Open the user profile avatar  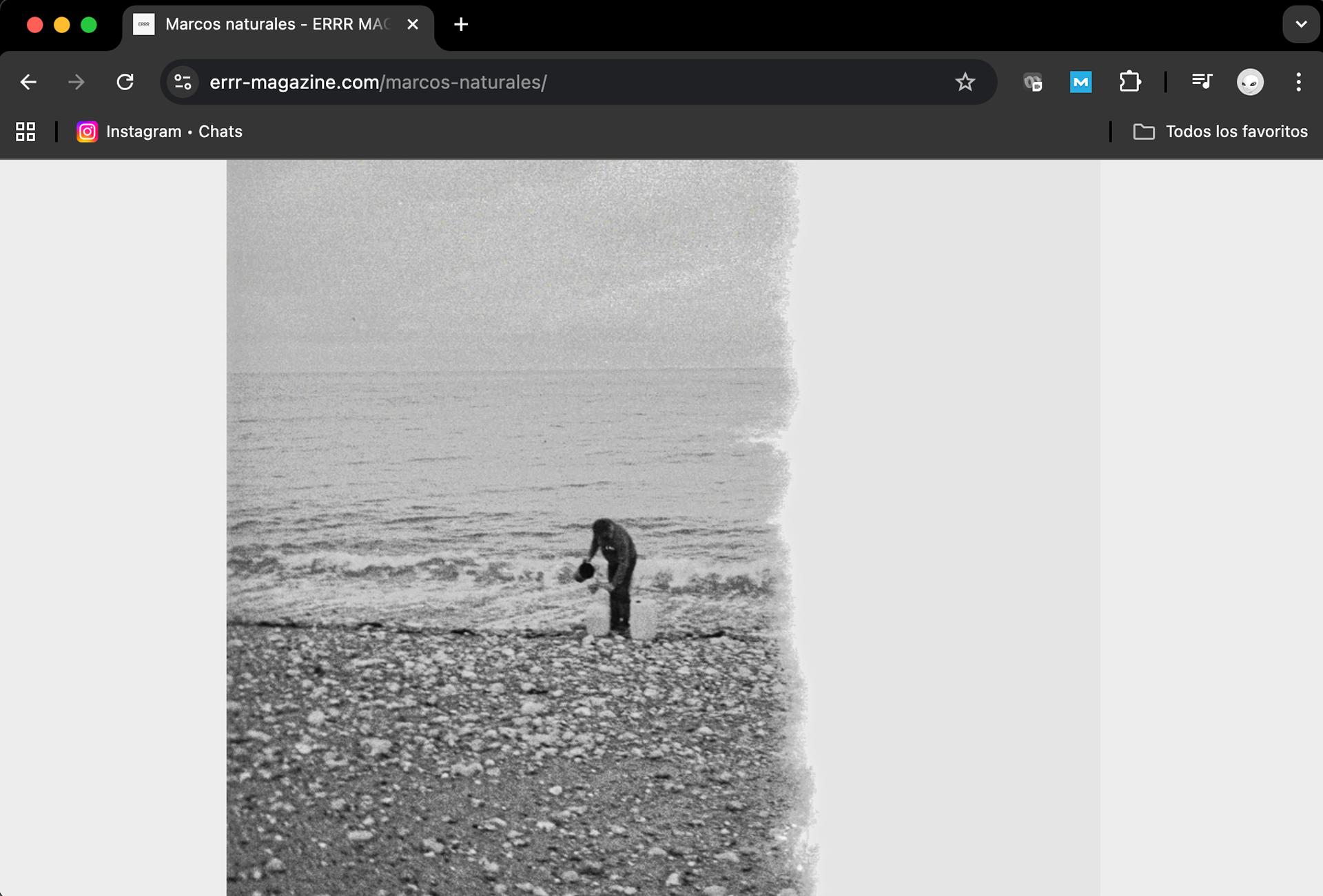click(1250, 82)
